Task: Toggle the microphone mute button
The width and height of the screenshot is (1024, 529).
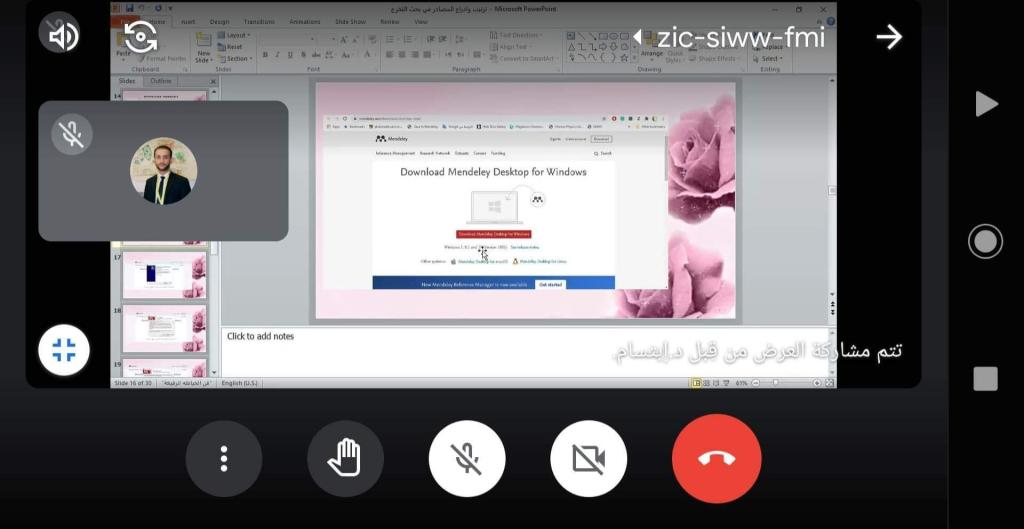Action: 467,459
